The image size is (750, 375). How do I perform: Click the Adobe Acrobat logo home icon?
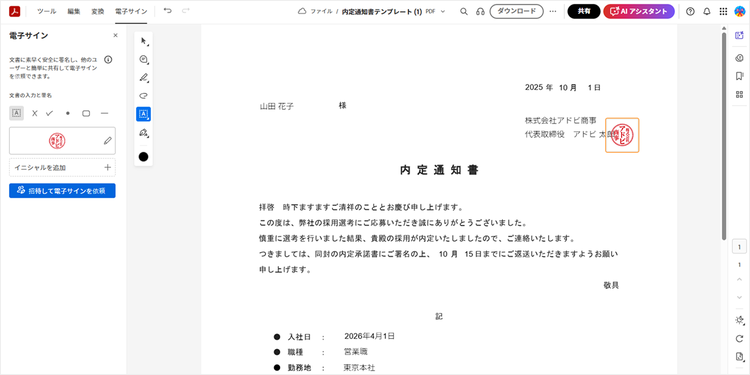tap(14, 11)
